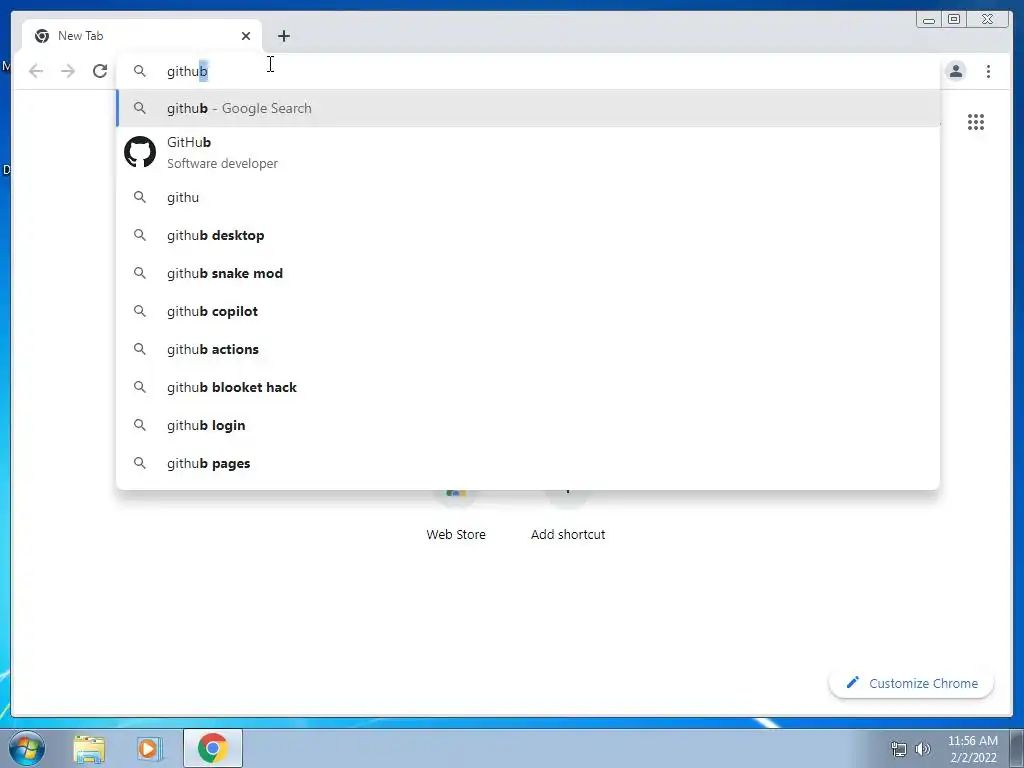Open a new tab with plus button
Image resolution: width=1024 pixels, height=768 pixels.
283,36
